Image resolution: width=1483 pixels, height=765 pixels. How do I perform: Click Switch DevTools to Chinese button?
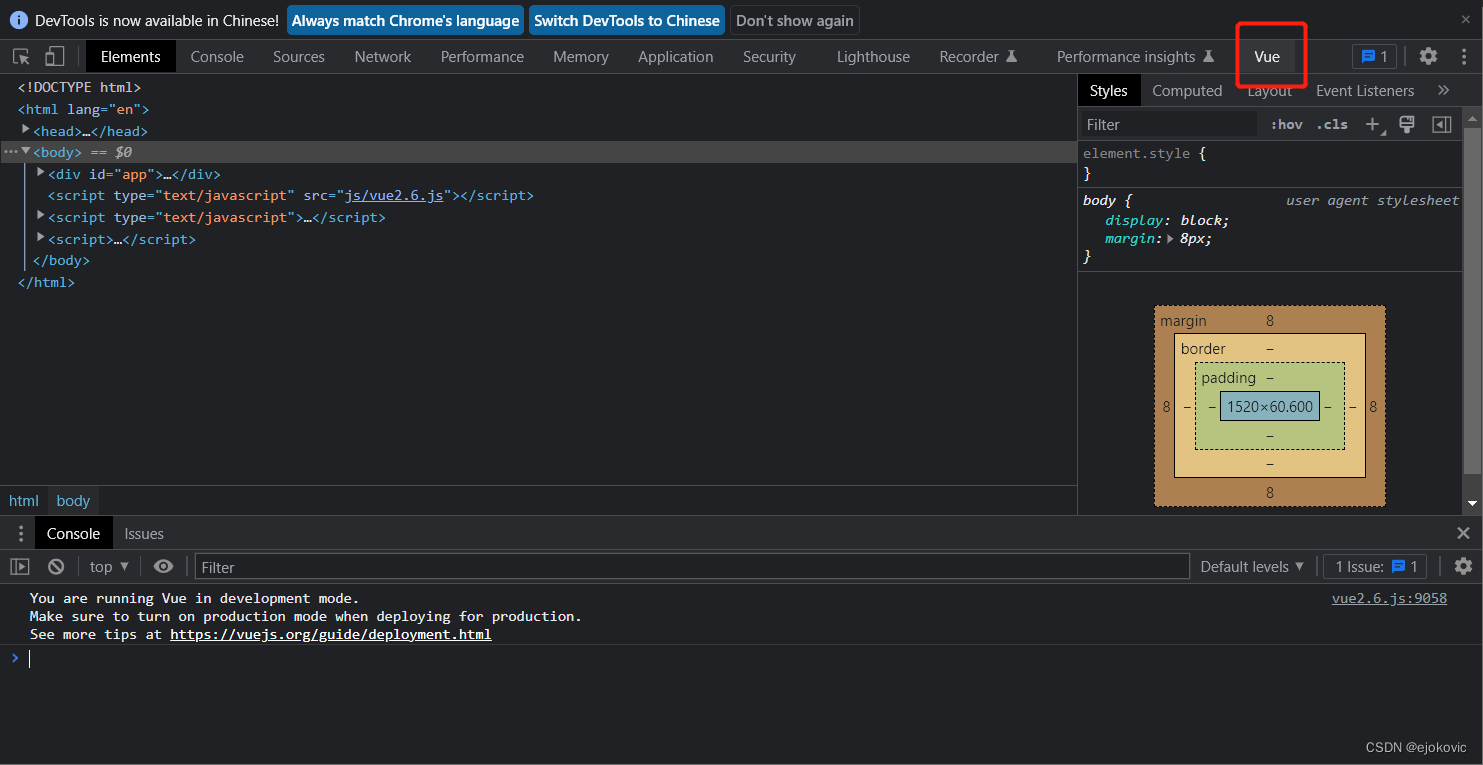coord(627,20)
